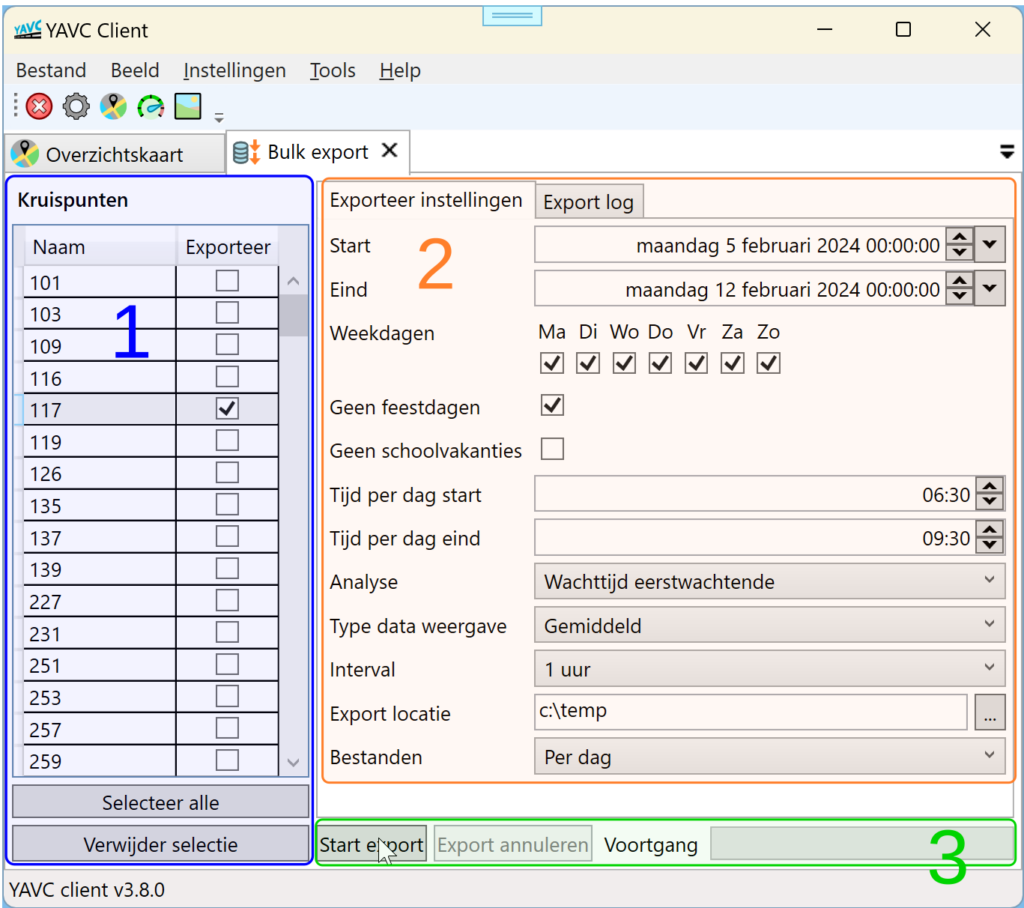Viewport: 1024px width, 908px height.
Task: Enable the Geen schoolvakanties checkbox
Action: coord(552,449)
